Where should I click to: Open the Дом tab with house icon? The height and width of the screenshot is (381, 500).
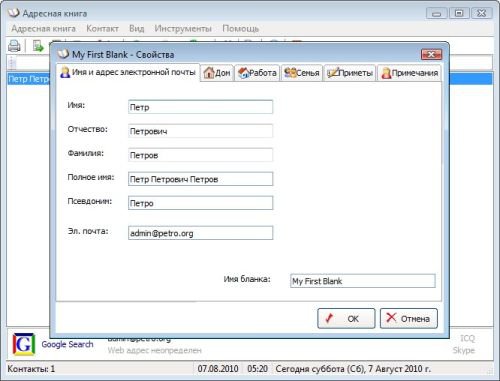tap(217, 73)
